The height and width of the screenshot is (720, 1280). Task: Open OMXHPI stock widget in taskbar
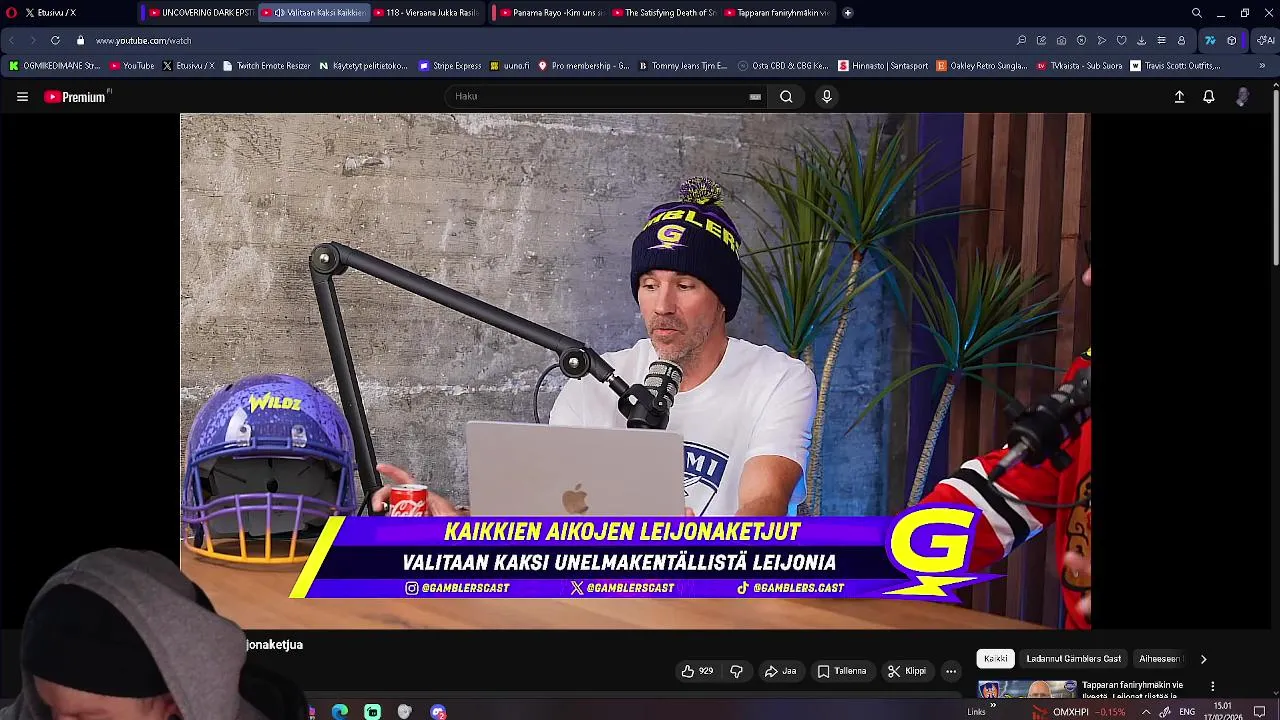point(1078,712)
